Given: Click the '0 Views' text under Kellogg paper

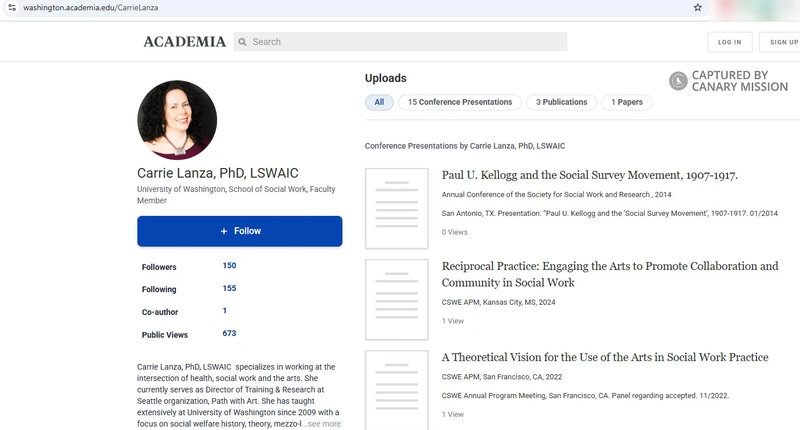Looking at the screenshot, I should [455, 232].
